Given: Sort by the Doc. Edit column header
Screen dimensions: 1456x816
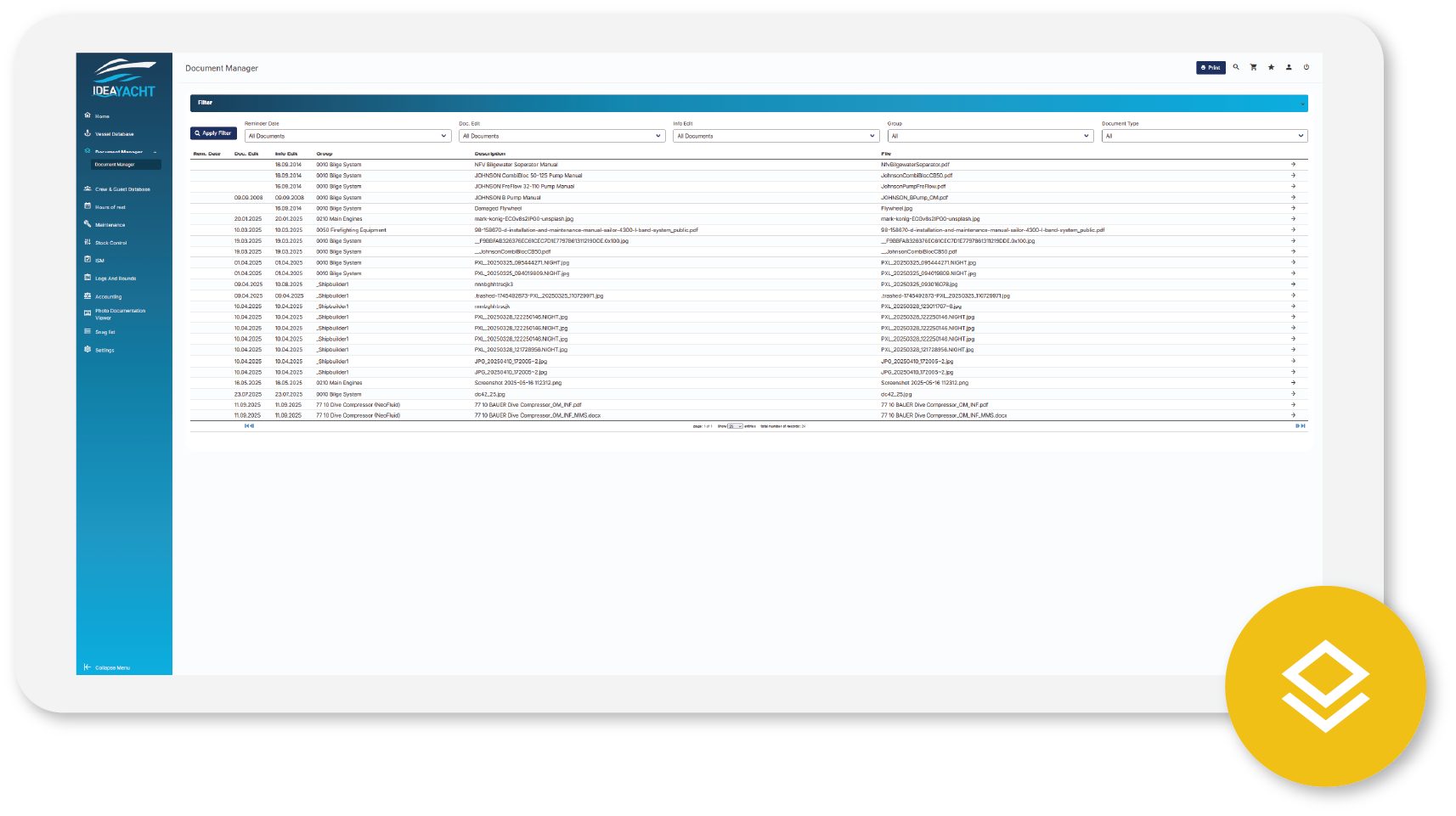Looking at the screenshot, I should (246, 154).
